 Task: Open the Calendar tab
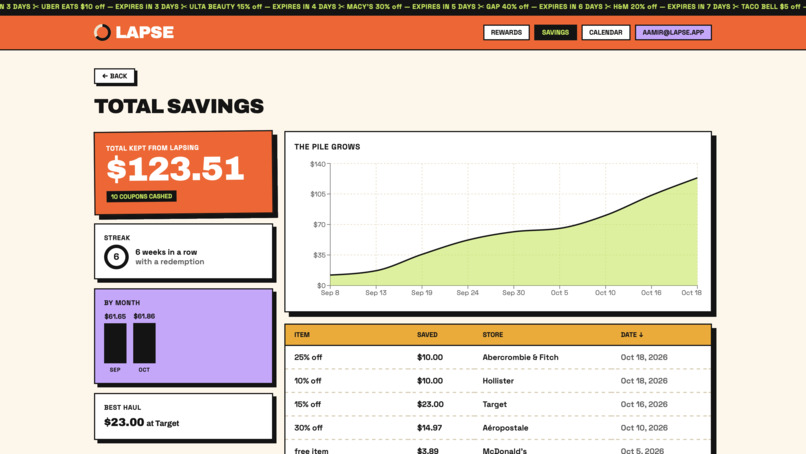point(606,32)
